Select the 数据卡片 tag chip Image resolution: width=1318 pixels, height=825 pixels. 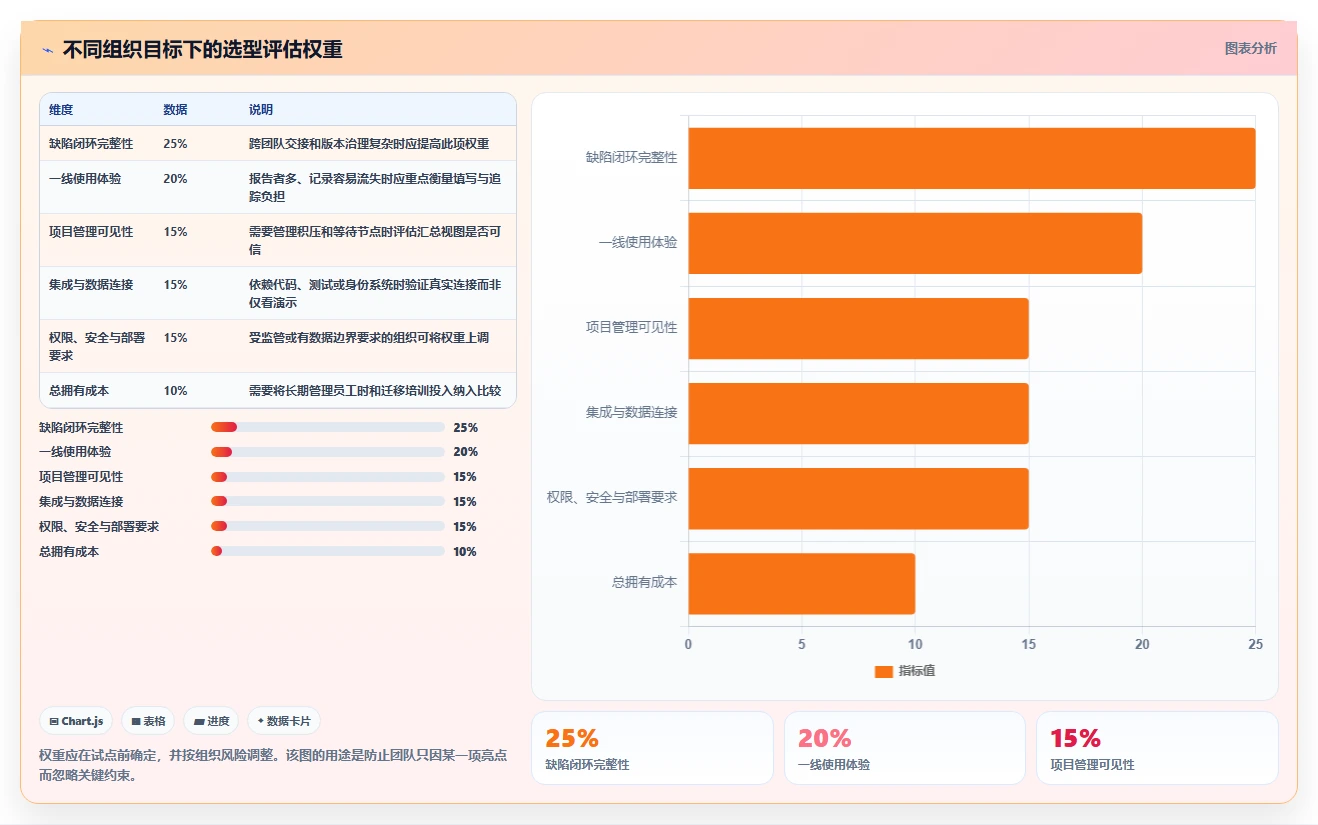click(284, 721)
